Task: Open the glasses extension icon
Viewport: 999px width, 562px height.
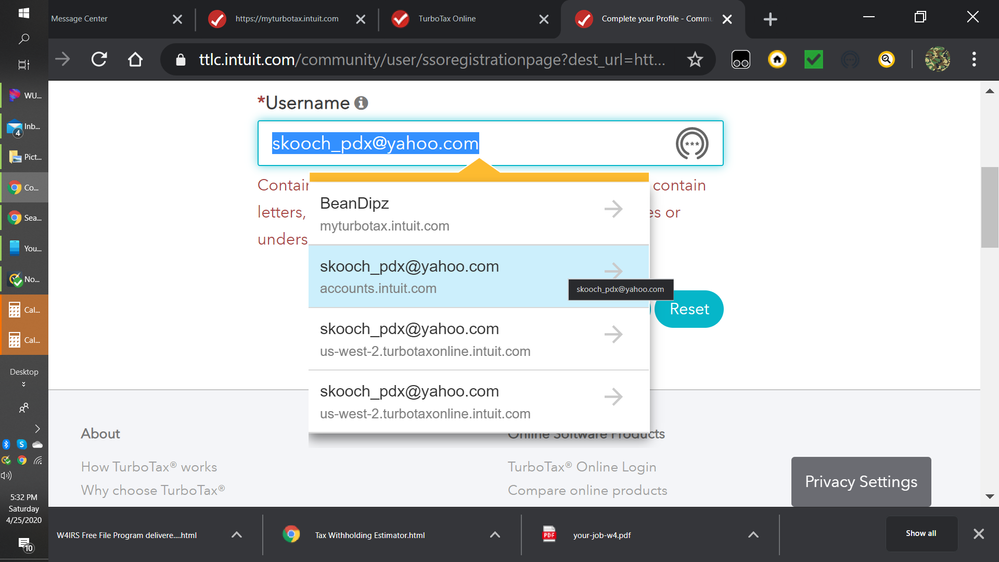Action: point(740,59)
